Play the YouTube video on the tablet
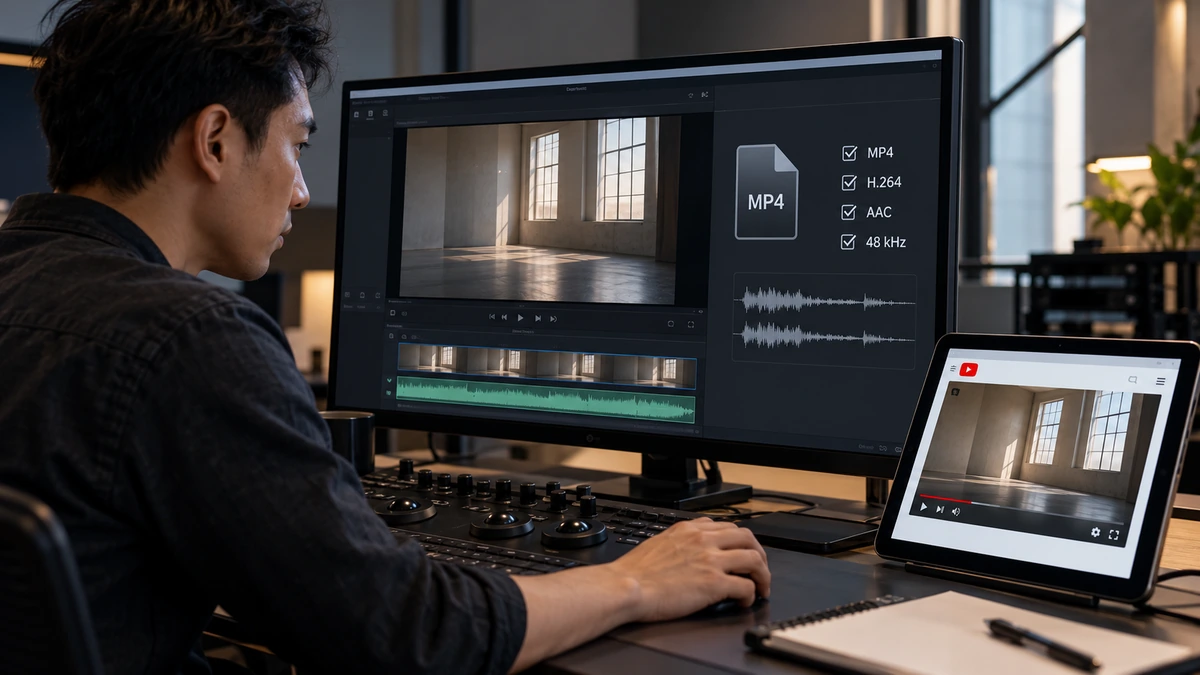1200x675 pixels. (923, 507)
